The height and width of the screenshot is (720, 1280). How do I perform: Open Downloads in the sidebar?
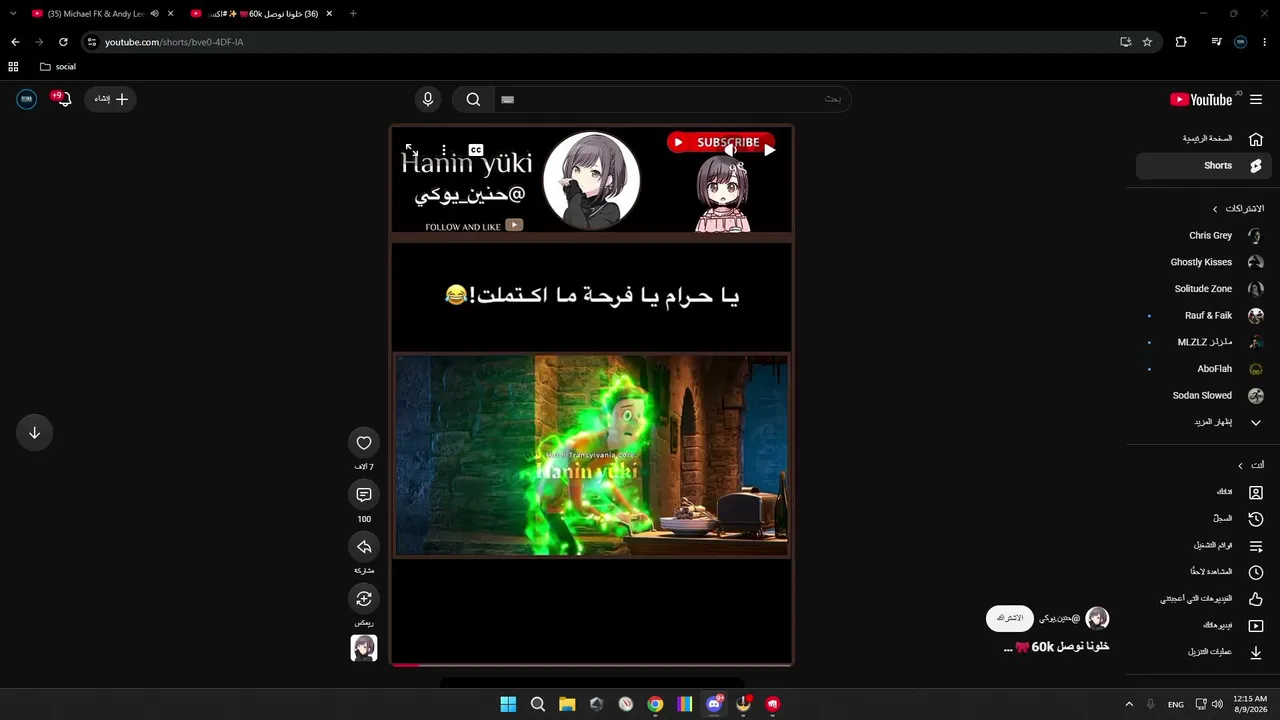pos(1204,652)
